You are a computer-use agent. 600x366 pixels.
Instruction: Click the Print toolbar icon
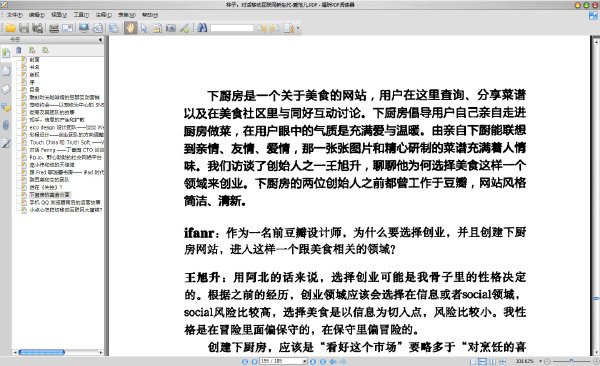[54, 28]
